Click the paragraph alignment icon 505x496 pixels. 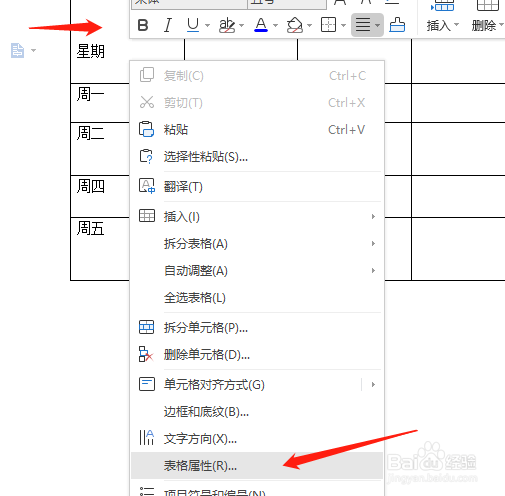[x=363, y=25]
